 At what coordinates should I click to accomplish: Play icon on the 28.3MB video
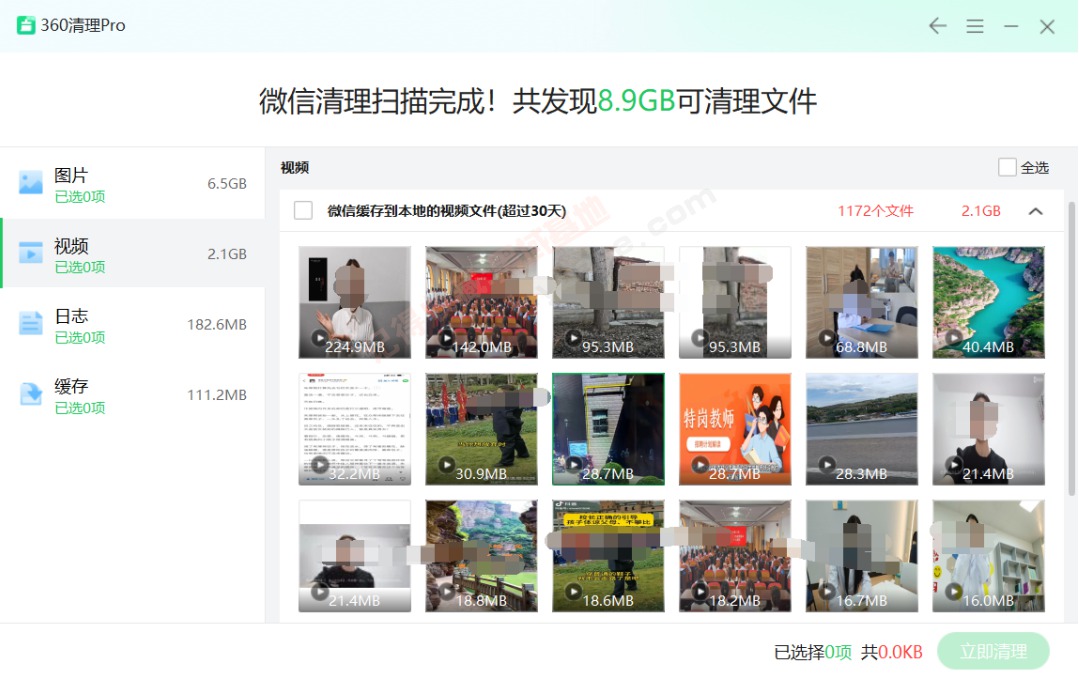click(827, 464)
